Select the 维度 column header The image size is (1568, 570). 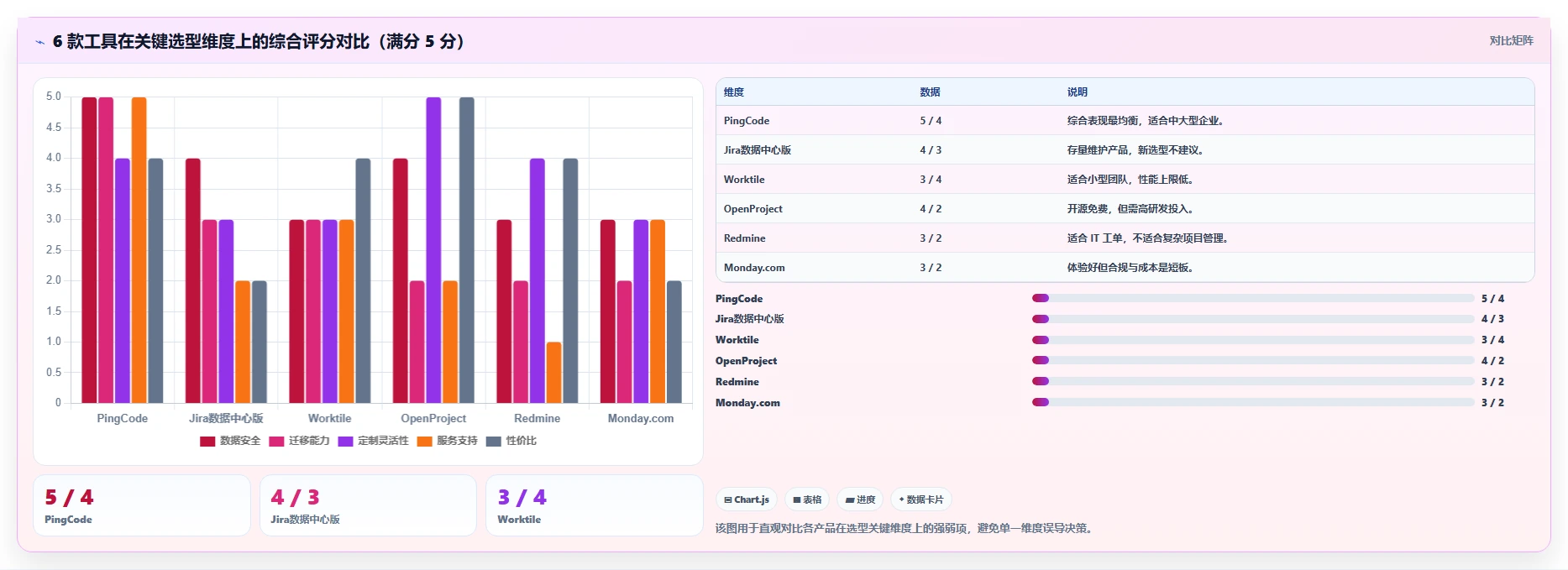point(734,92)
